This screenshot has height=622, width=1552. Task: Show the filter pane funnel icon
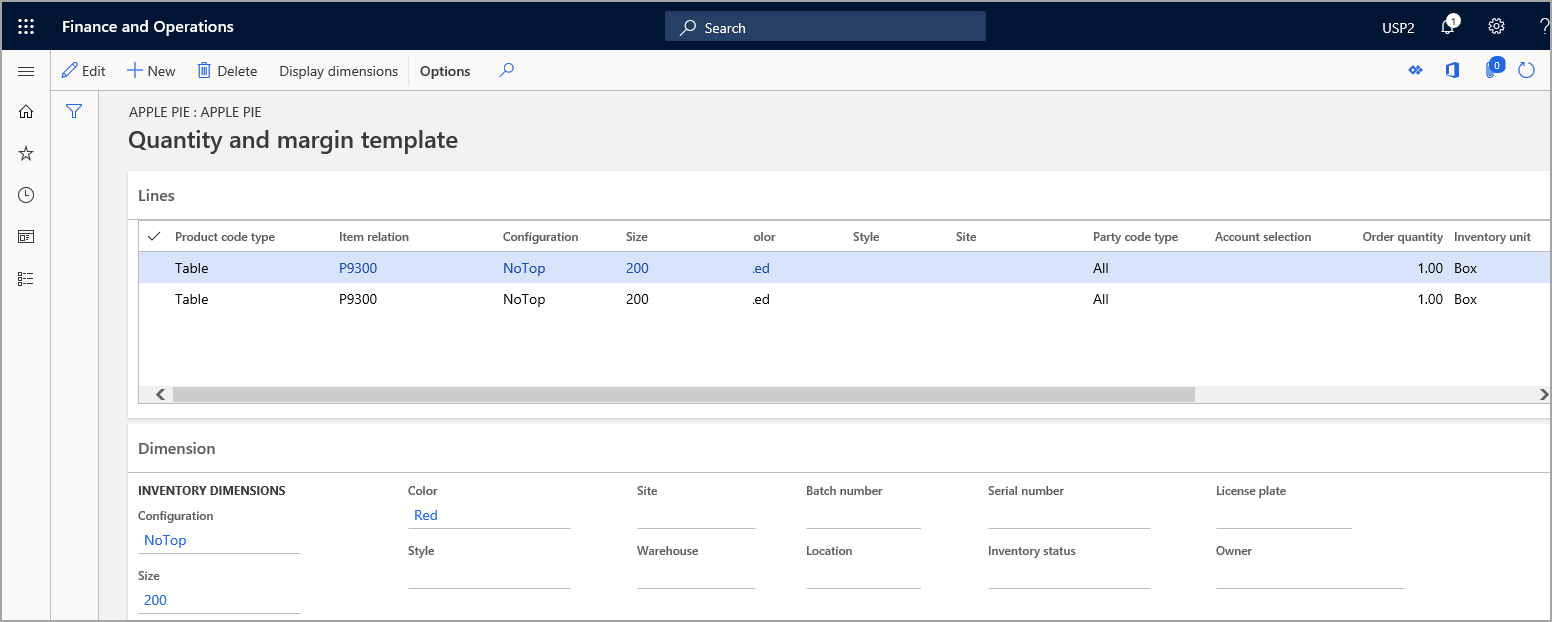coord(74,111)
